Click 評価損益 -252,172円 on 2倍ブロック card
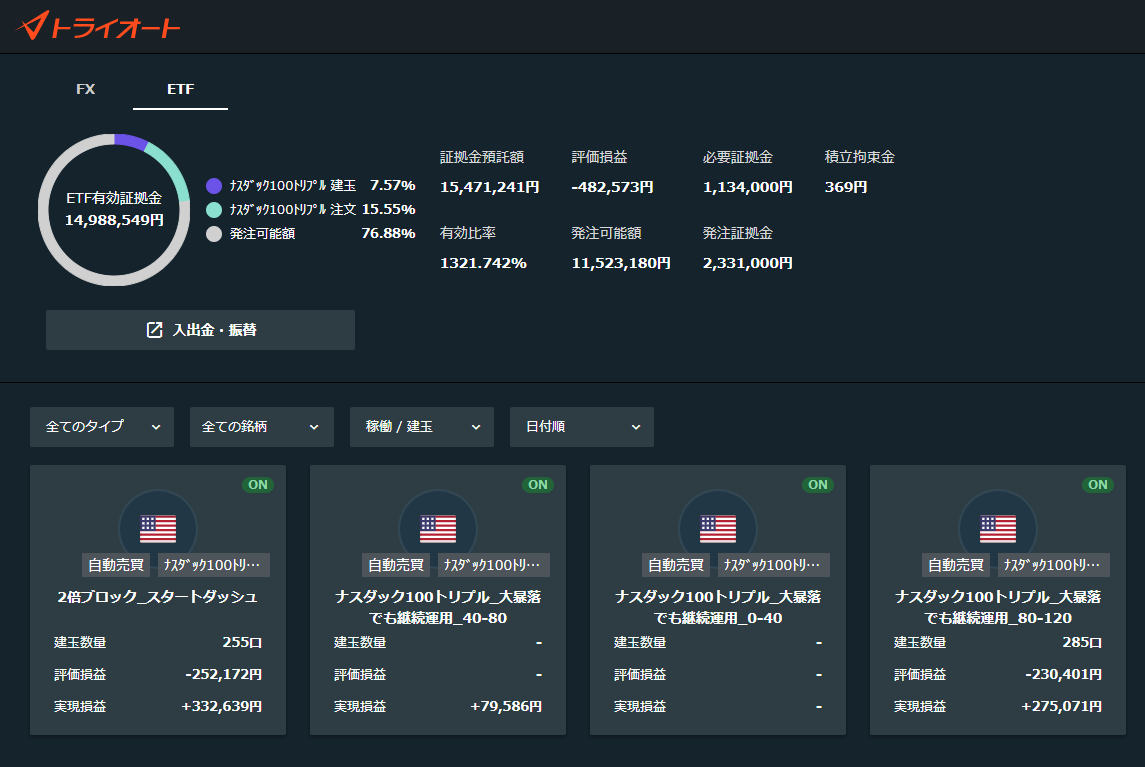This screenshot has width=1145, height=767. tap(223, 674)
